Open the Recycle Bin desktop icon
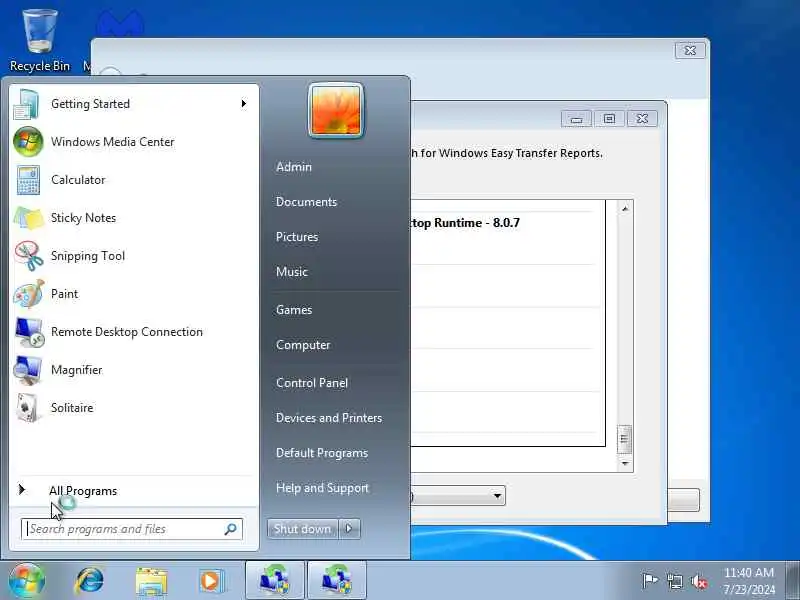 pyautogui.click(x=40, y=40)
